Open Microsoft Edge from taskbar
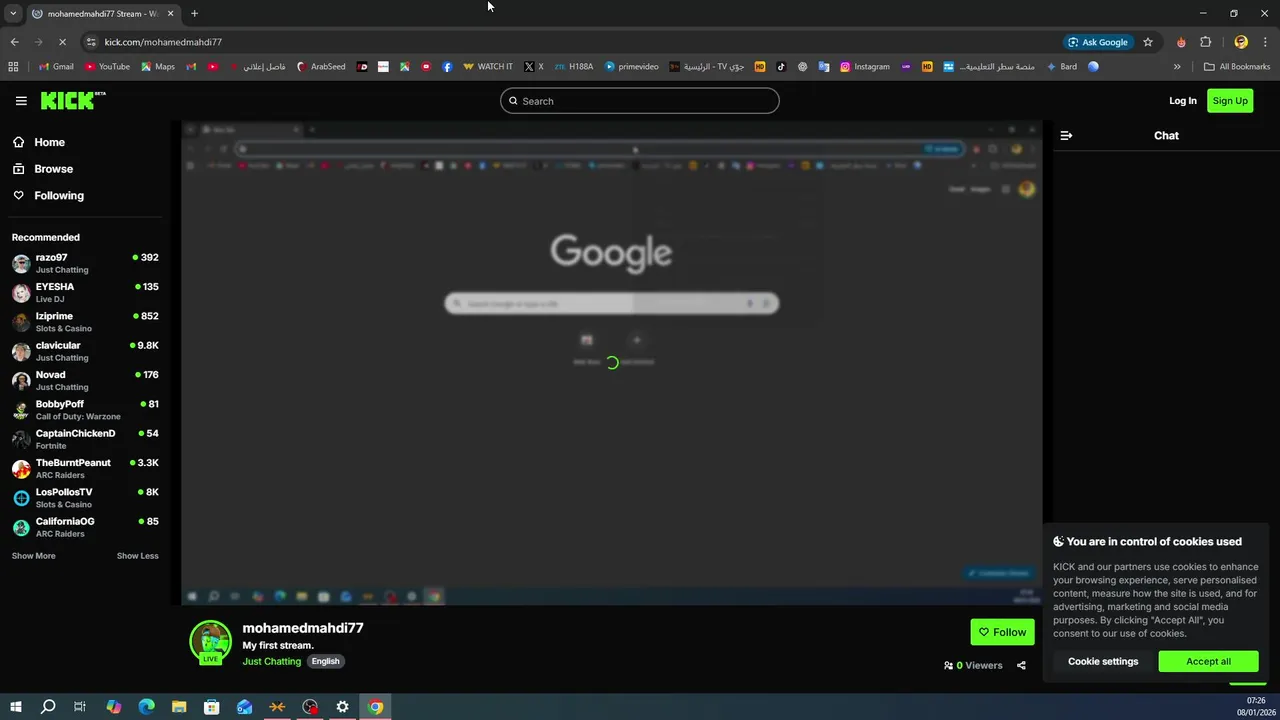1280x720 pixels. click(x=146, y=707)
